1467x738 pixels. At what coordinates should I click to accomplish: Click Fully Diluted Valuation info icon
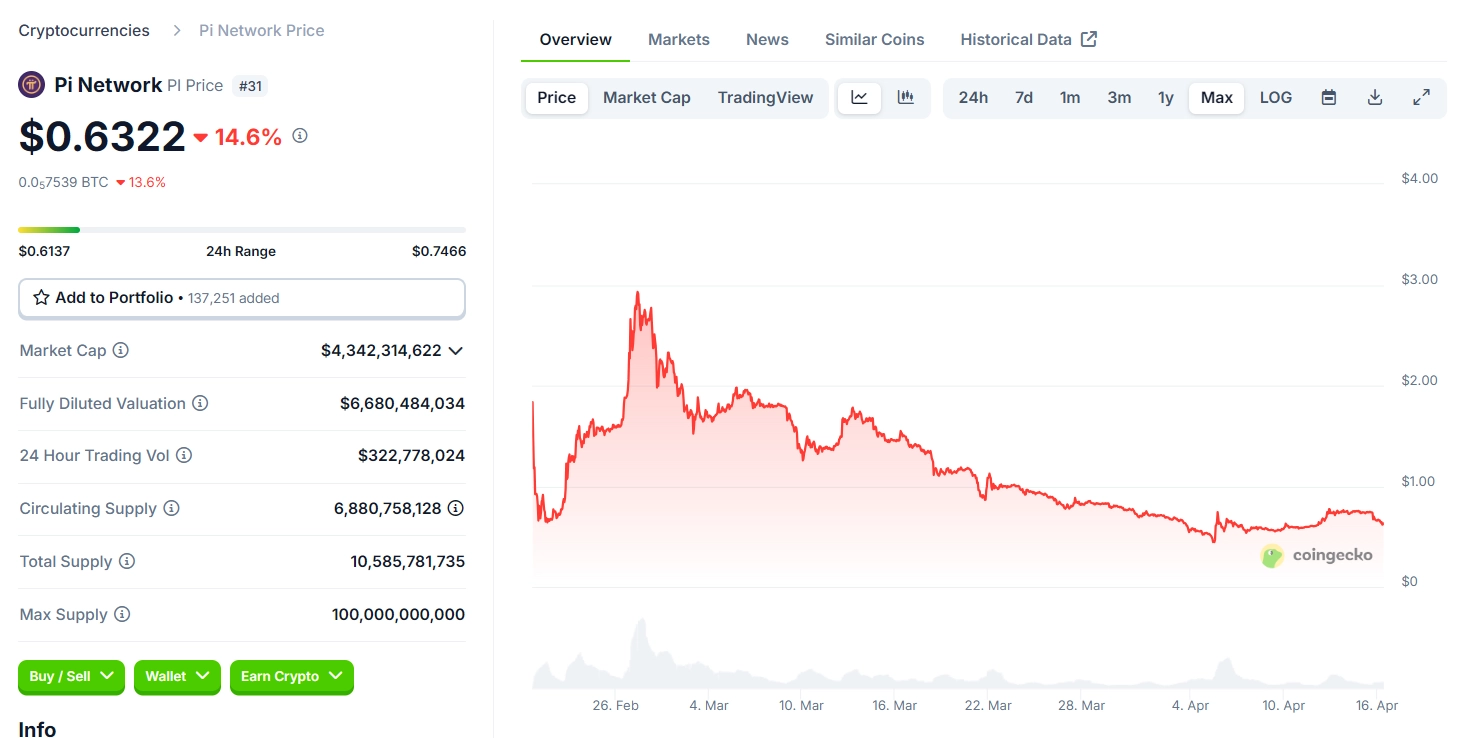point(200,403)
